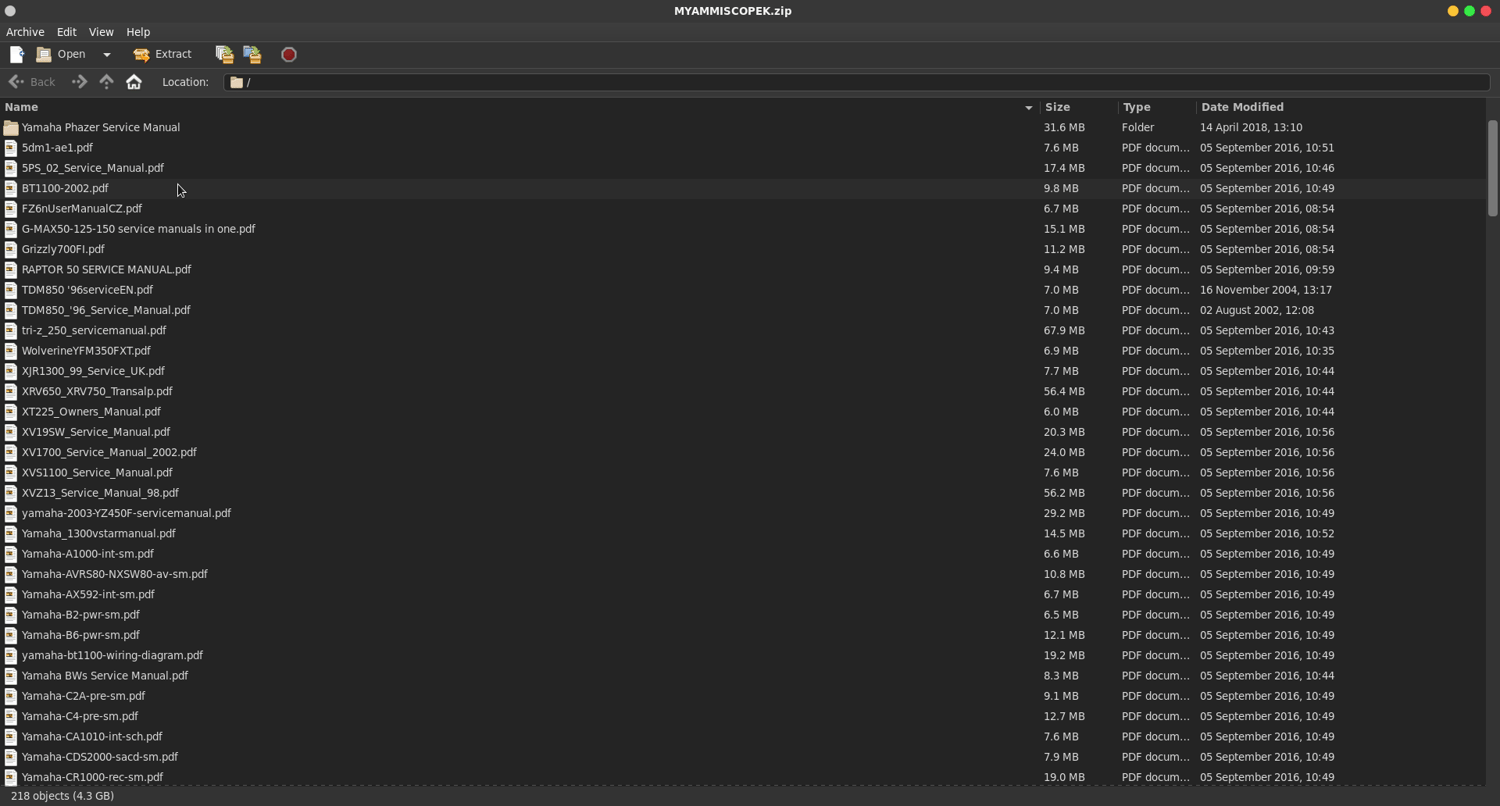Click the status bar text '218 objects (4.3 GB)'
Screen dimensions: 1500x806
click(62, 796)
